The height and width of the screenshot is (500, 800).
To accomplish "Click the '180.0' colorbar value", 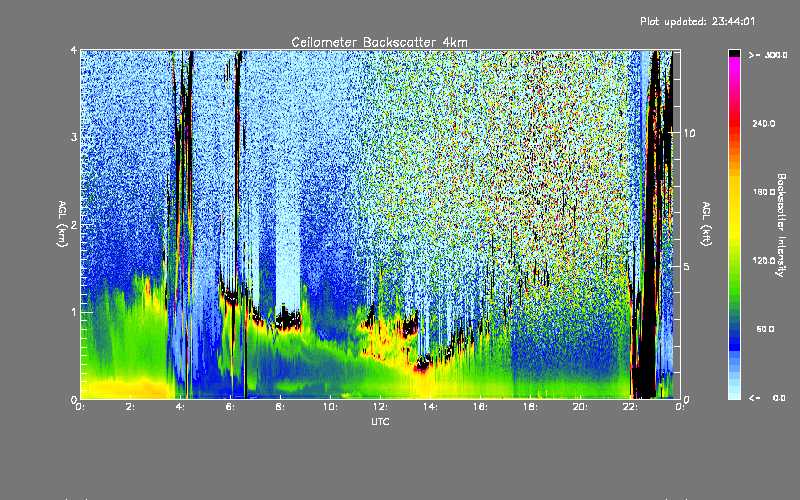I will (x=764, y=192).
